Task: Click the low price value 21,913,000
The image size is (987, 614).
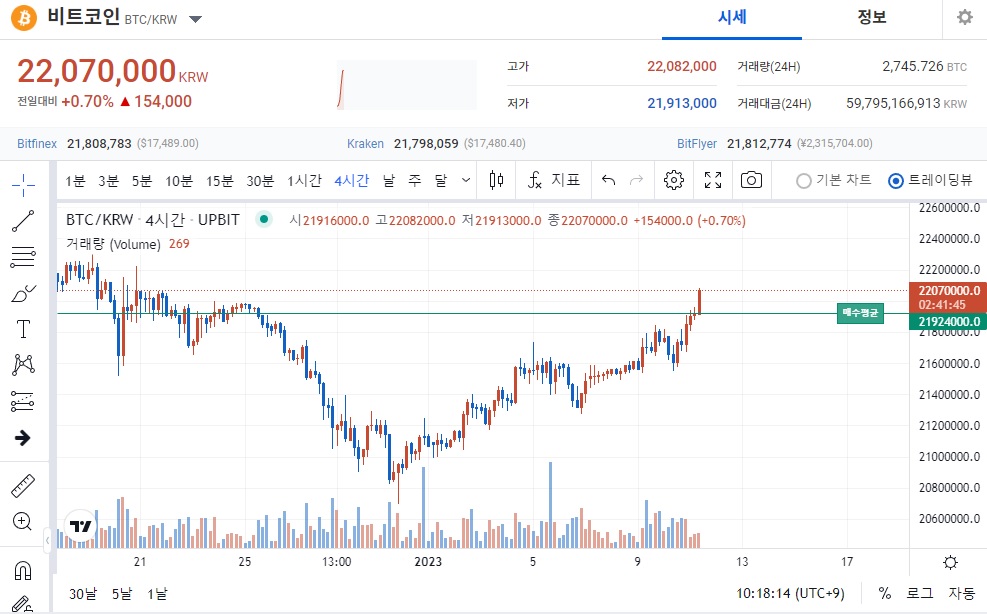Action: tap(682, 103)
